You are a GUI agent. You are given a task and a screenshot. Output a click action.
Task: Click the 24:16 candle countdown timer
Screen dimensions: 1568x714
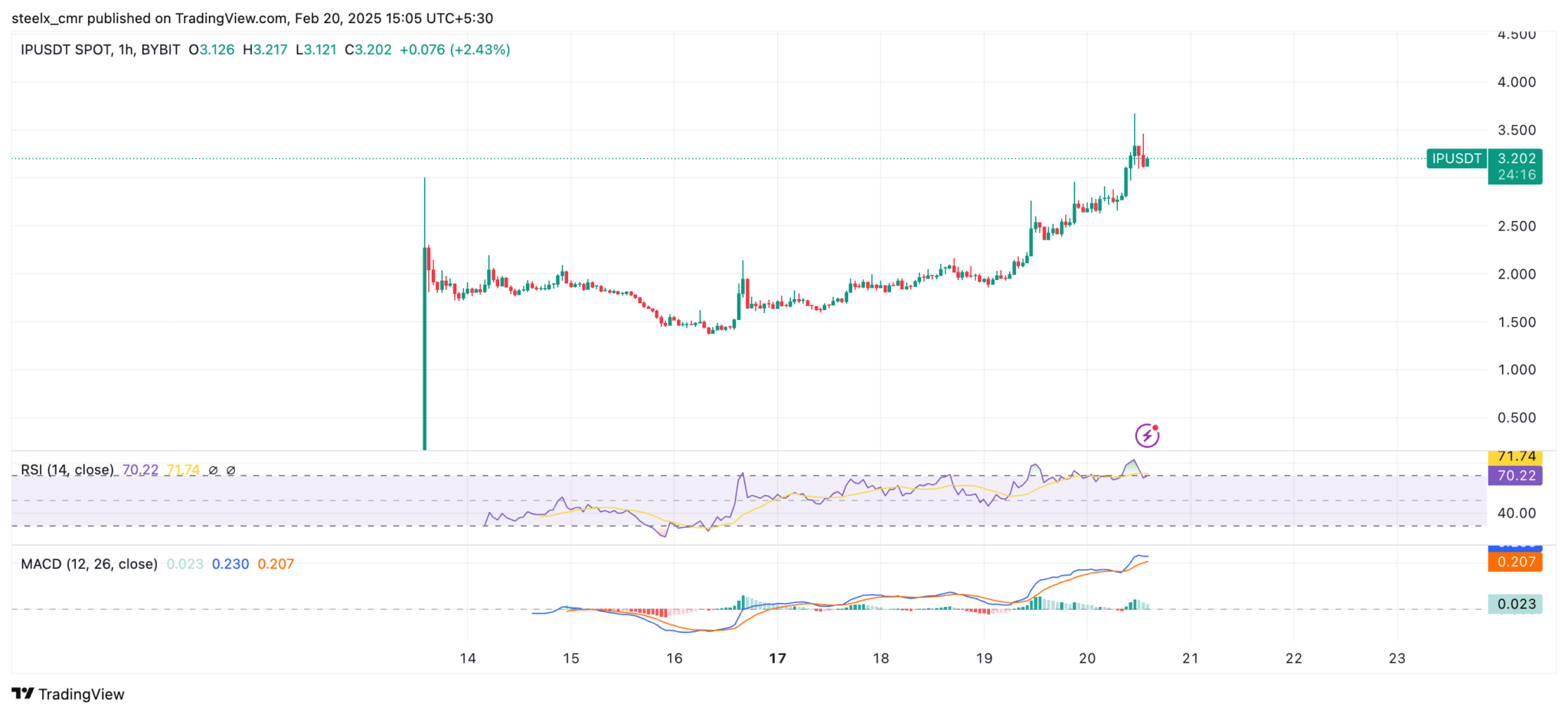click(x=1515, y=174)
